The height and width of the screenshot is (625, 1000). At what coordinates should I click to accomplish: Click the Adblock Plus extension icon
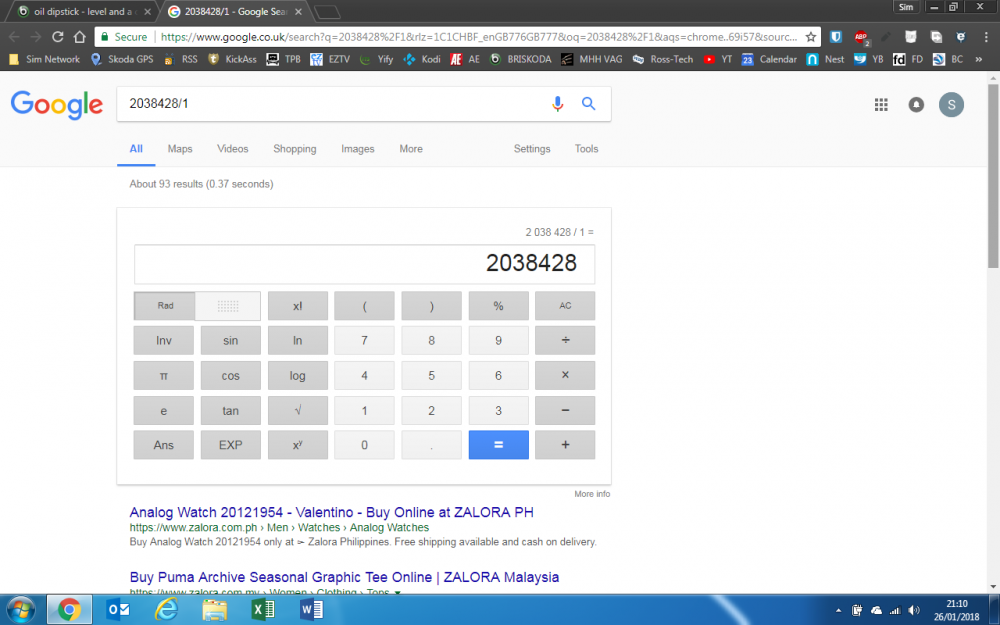(x=861, y=37)
